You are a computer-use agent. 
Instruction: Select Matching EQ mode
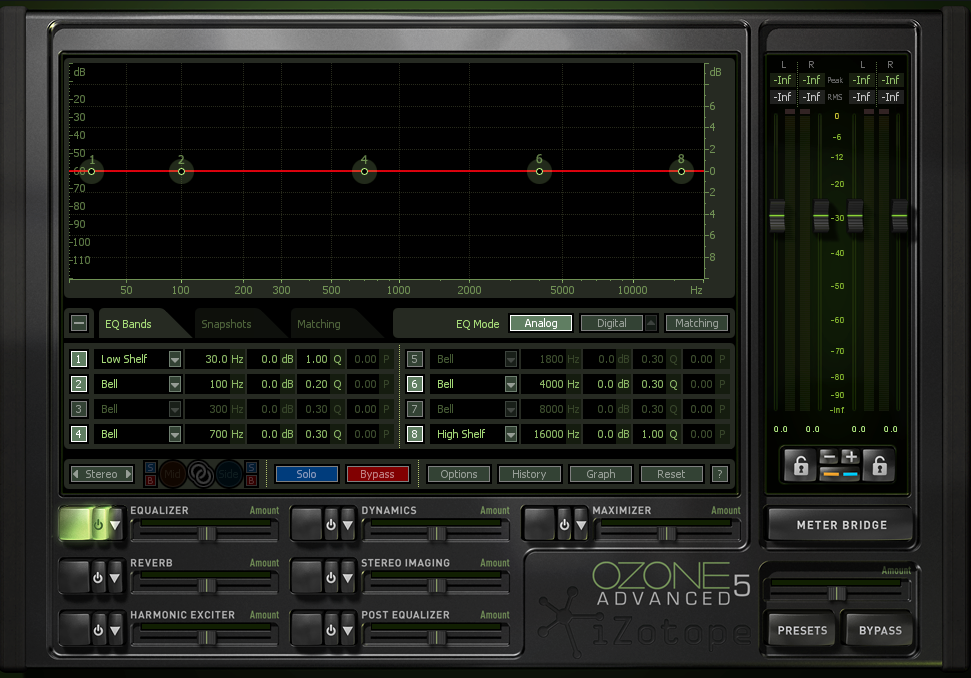697,323
